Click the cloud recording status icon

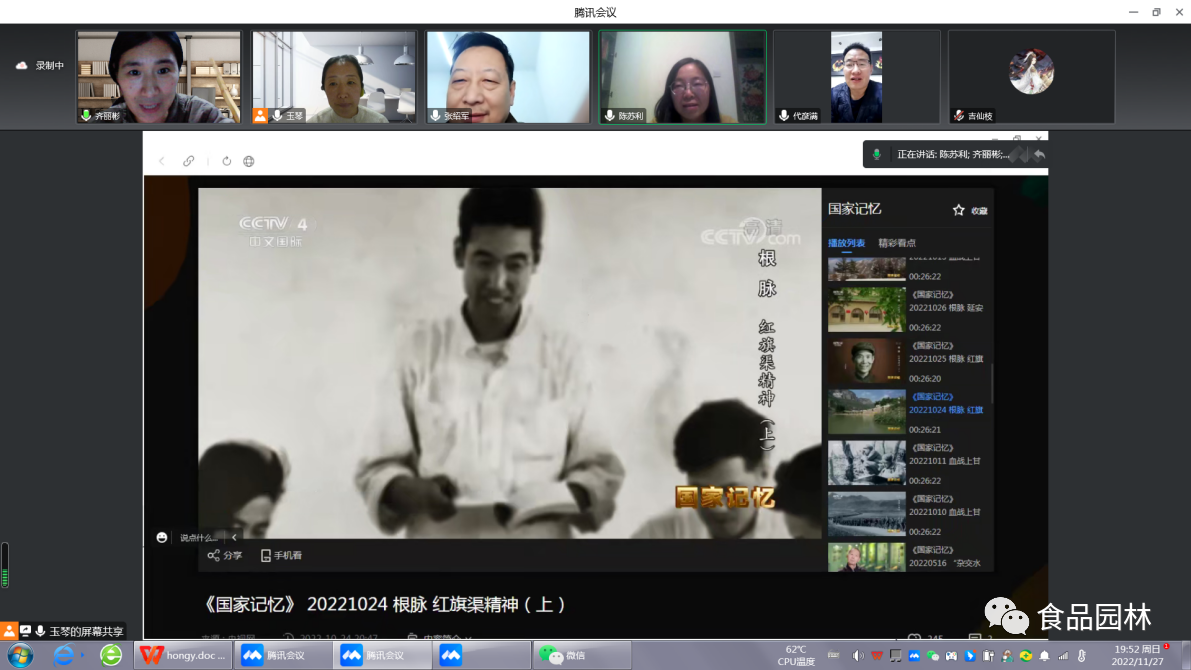point(21,65)
